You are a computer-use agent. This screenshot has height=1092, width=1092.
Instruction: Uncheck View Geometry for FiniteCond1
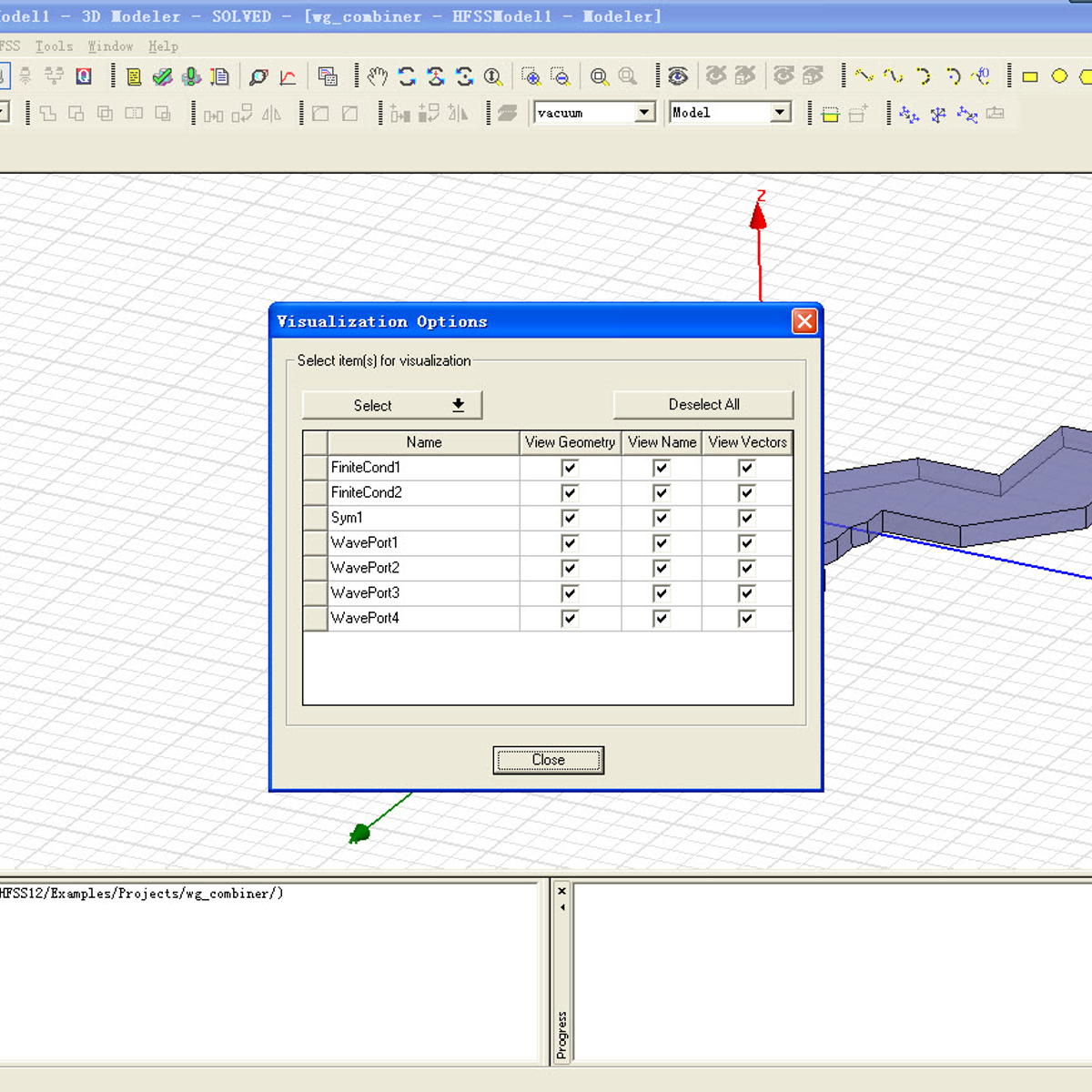click(x=570, y=468)
